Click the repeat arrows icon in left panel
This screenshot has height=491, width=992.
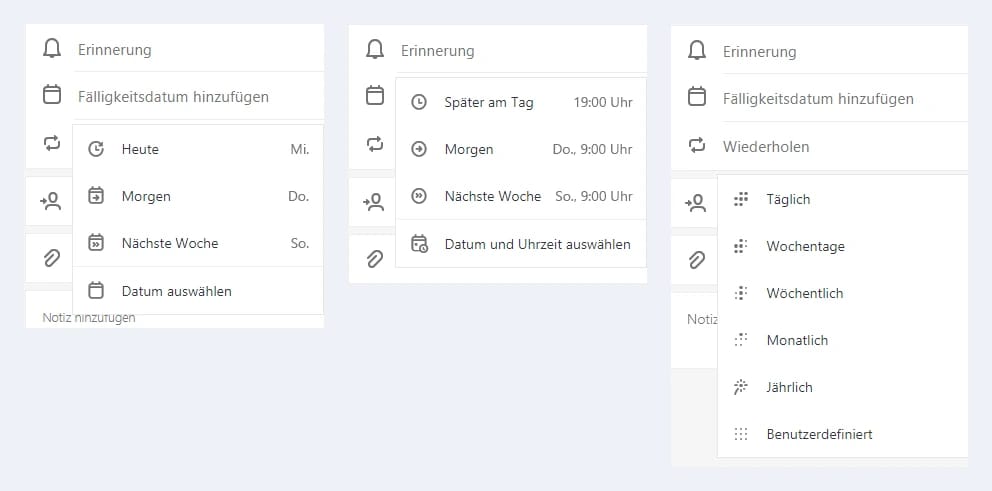tap(52, 143)
